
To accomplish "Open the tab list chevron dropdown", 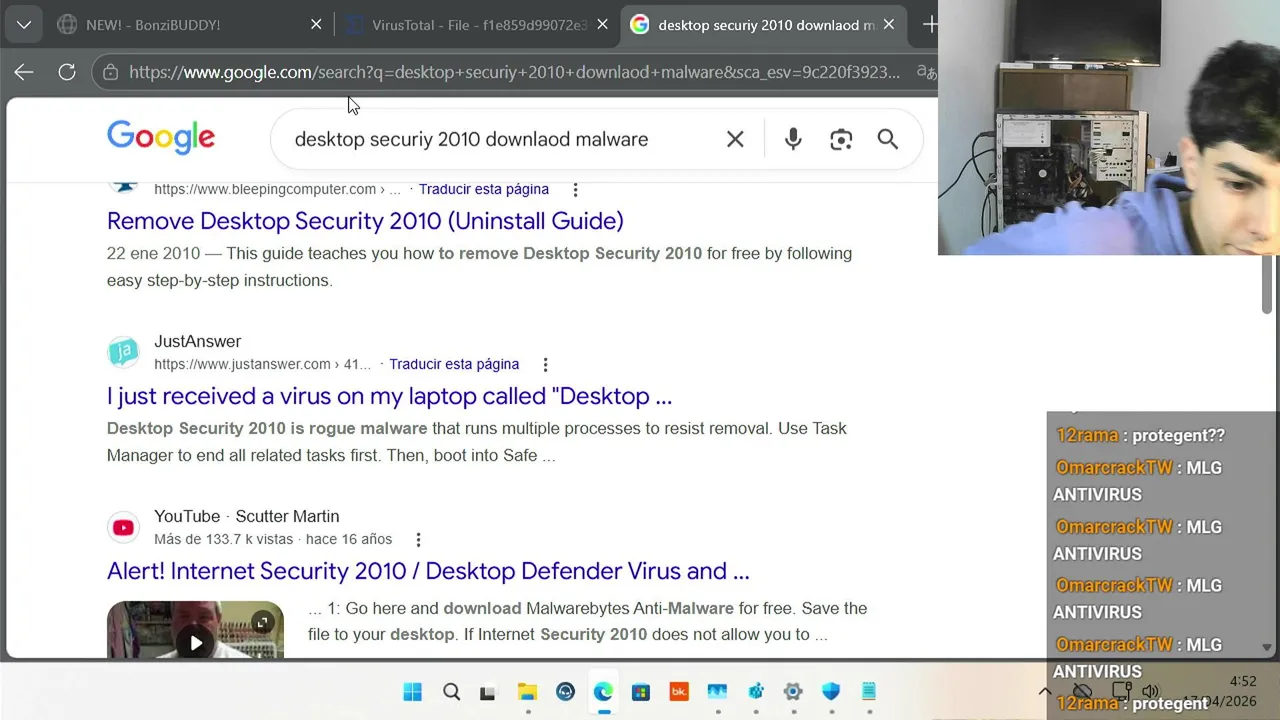I will [23, 25].
